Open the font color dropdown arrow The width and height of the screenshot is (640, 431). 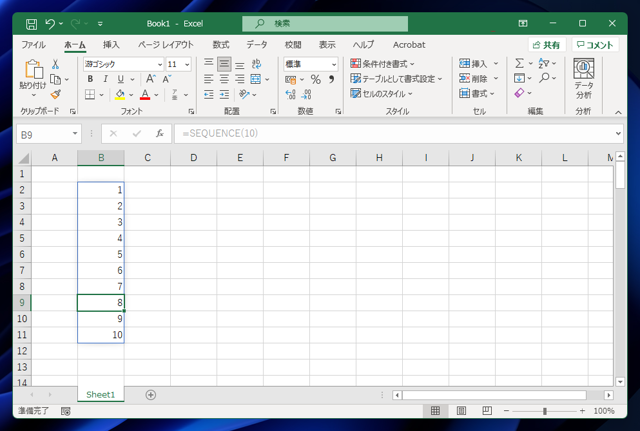pyautogui.click(x=156, y=95)
